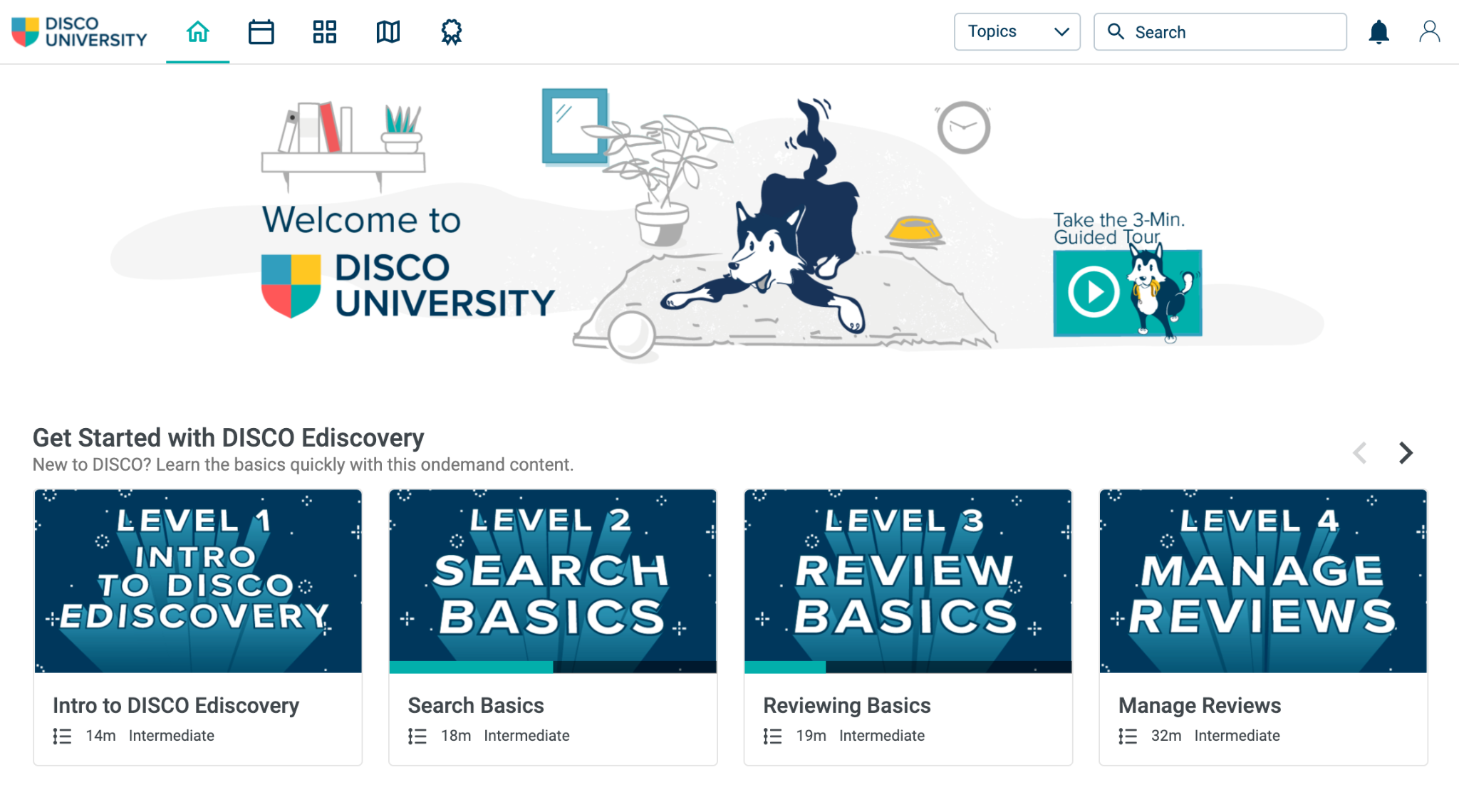Screen dimensions: 1459x812
Task: Open the Level 1 Intro course thumbnail
Action: click(x=198, y=581)
